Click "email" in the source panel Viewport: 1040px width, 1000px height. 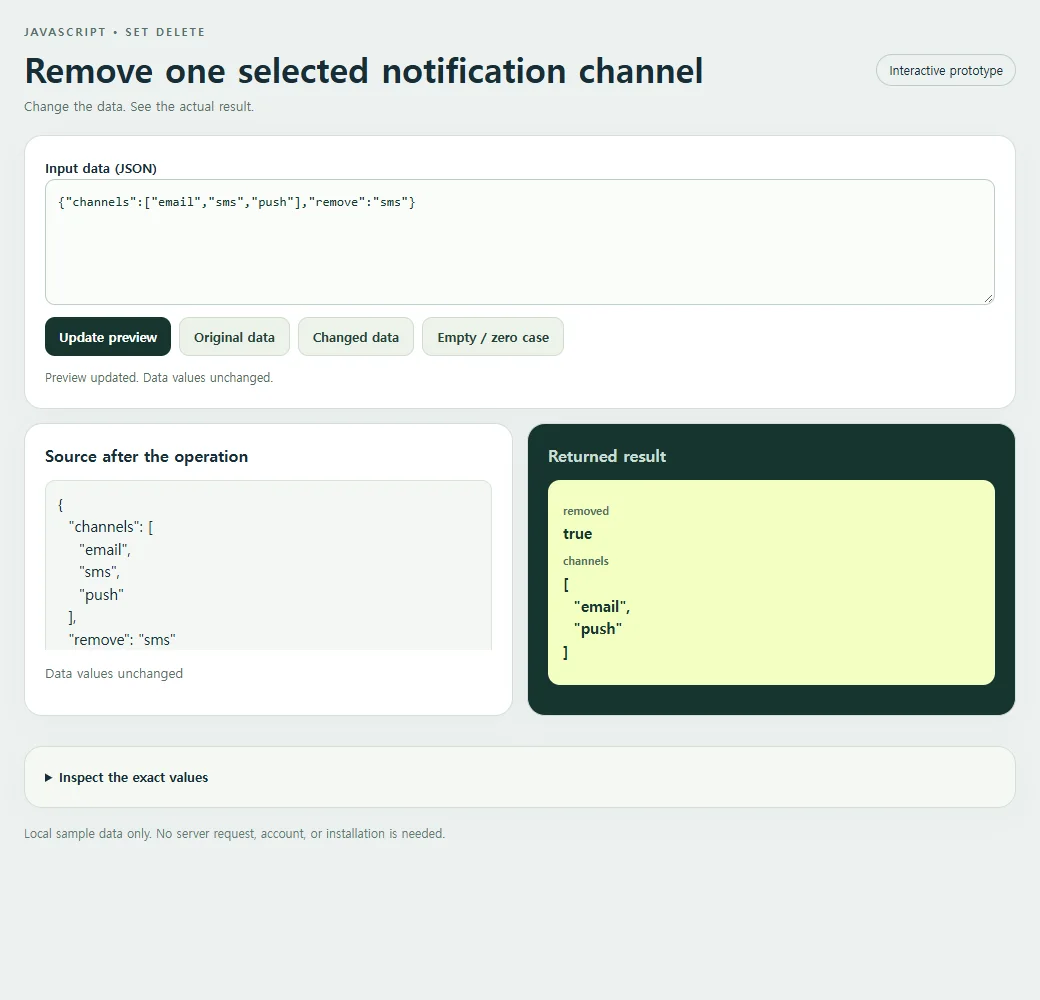(x=105, y=550)
